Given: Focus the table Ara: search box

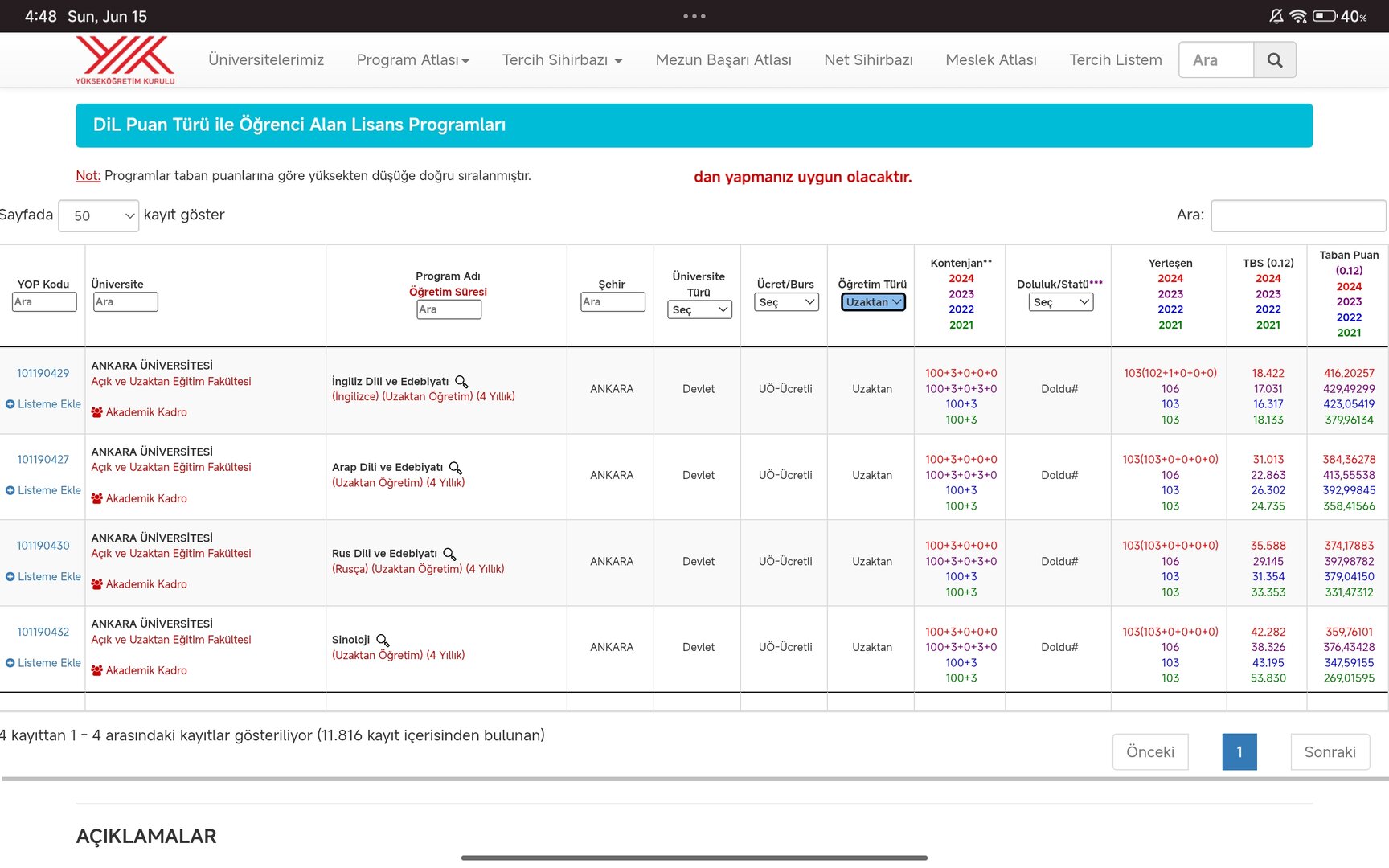Looking at the screenshot, I should (1298, 215).
